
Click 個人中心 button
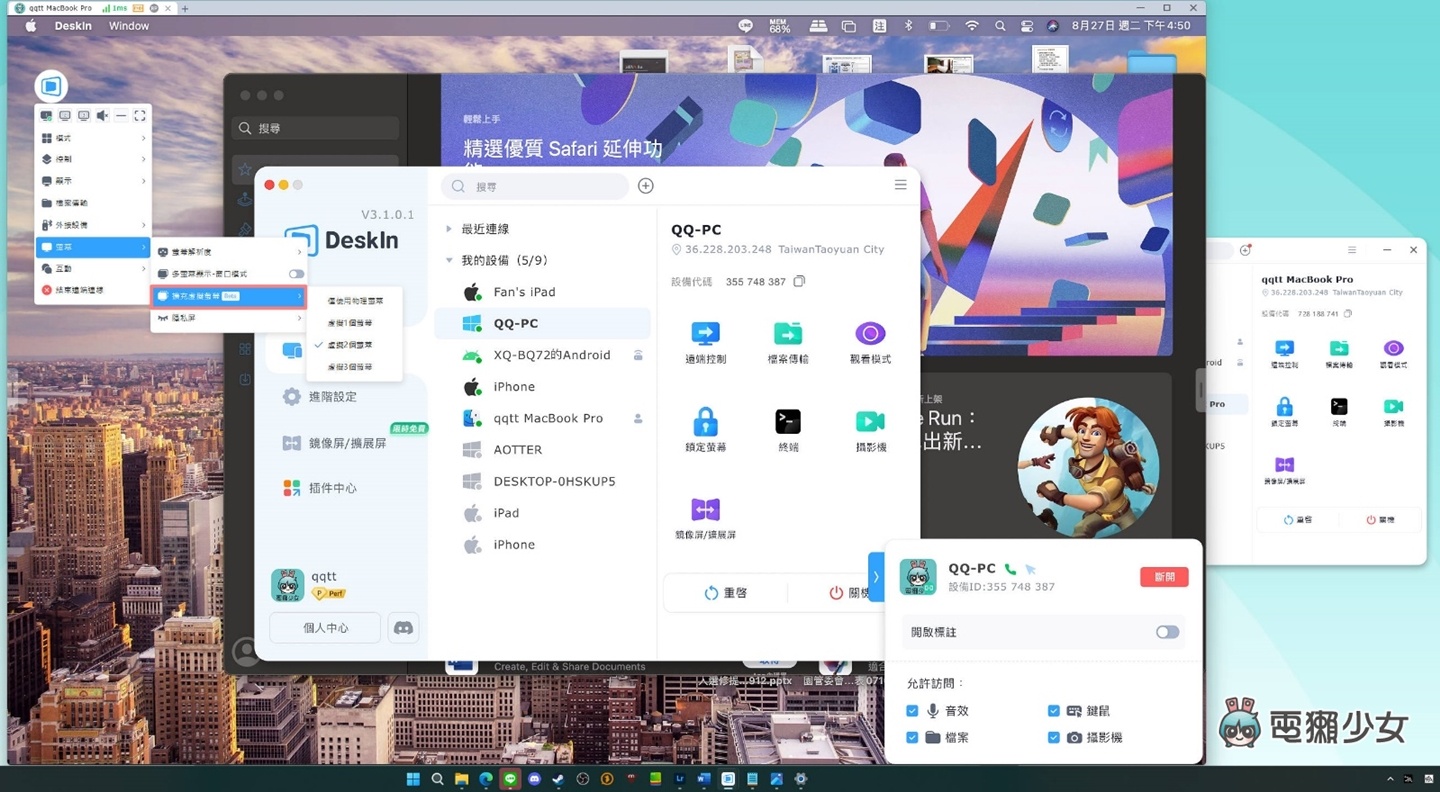click(x=325, y=628)
